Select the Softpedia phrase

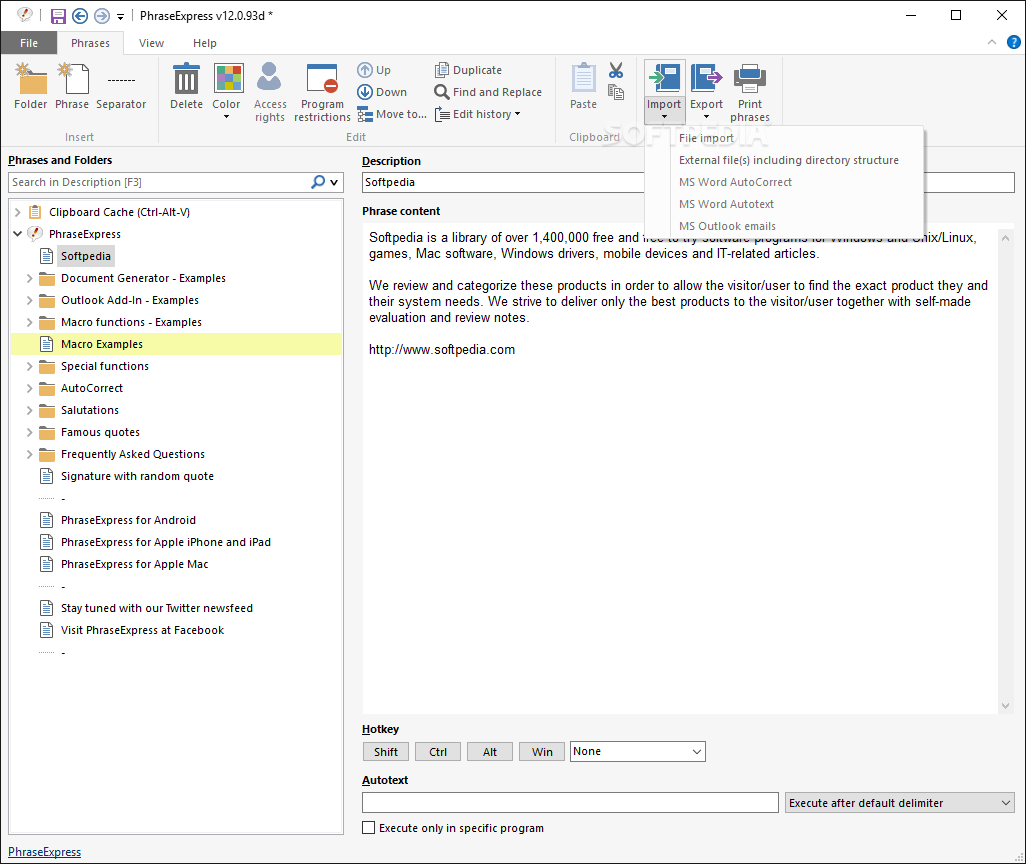[x=86, y=256]
